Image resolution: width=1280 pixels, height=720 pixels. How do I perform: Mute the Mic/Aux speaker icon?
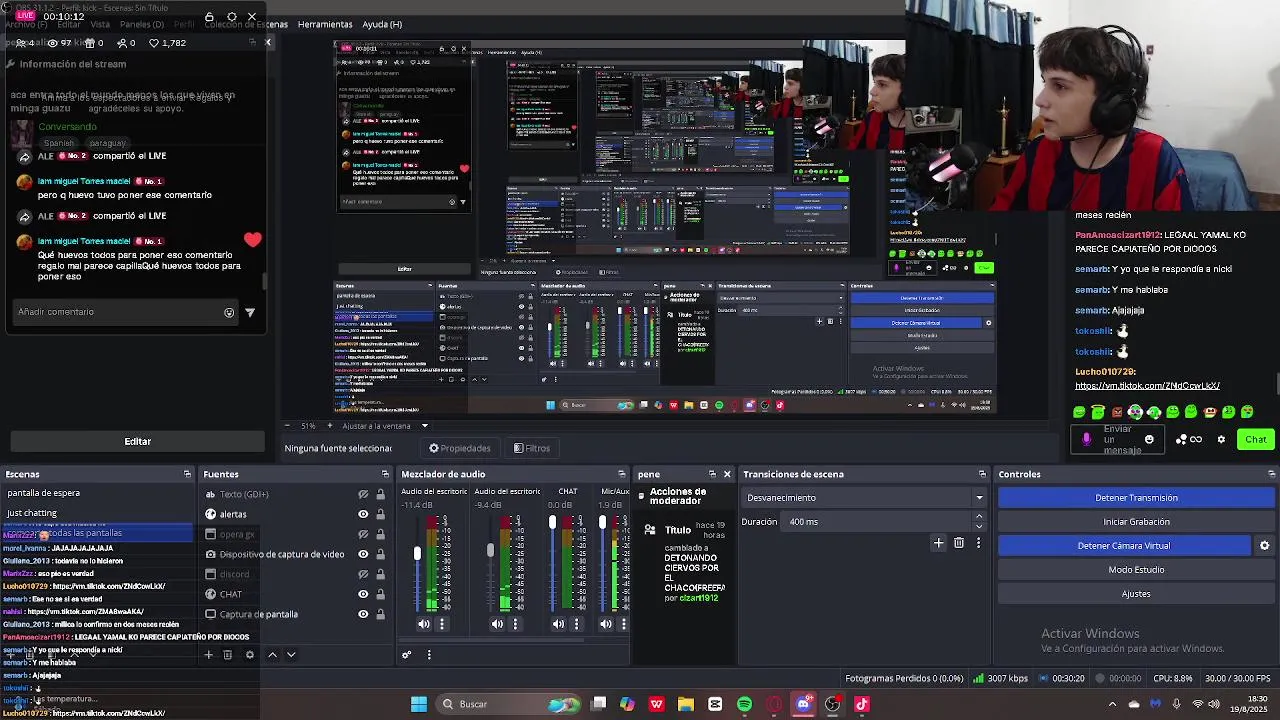pos(606,624)
